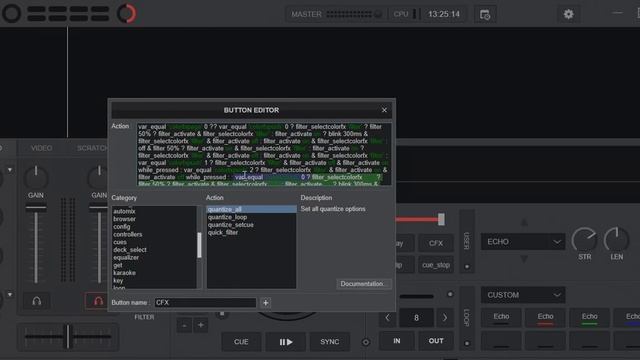The width and height of the screenshot is (640, 360).
Task: Click the small circle icon next to SYNC
Action: pyautogui.click(x=366, y=342)
